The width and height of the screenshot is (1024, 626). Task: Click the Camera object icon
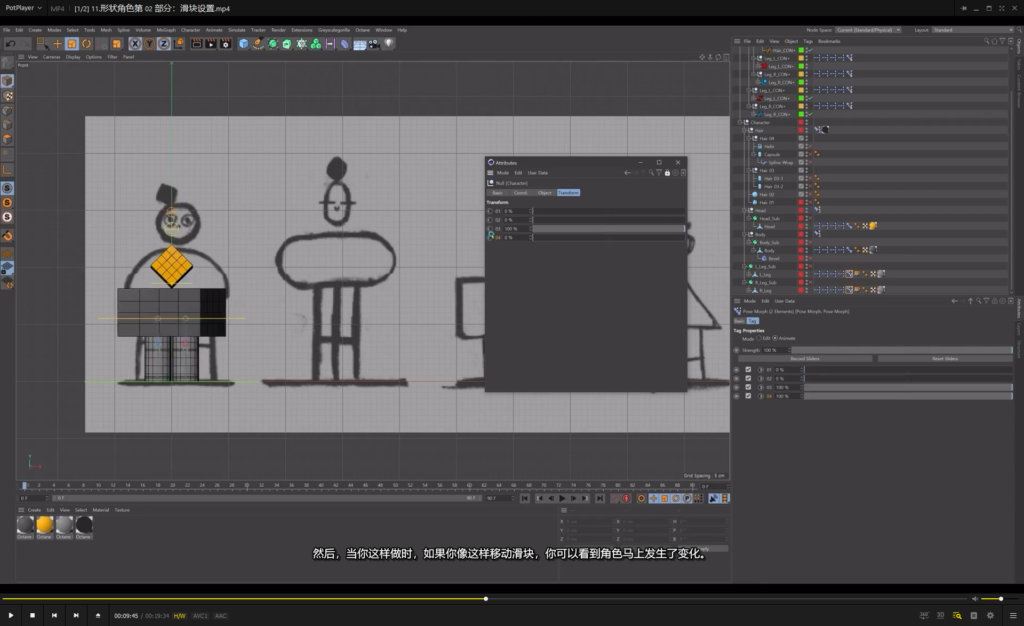tap(374, 44)
